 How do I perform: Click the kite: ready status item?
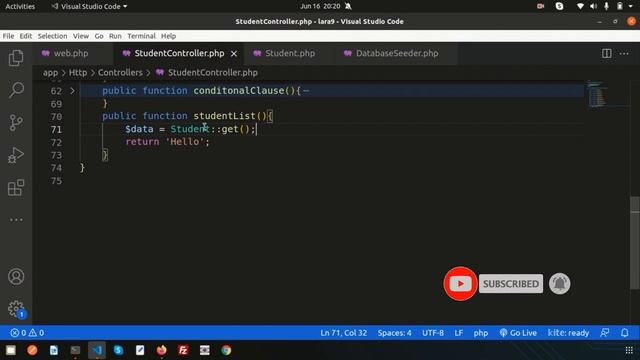click(568, 333)
